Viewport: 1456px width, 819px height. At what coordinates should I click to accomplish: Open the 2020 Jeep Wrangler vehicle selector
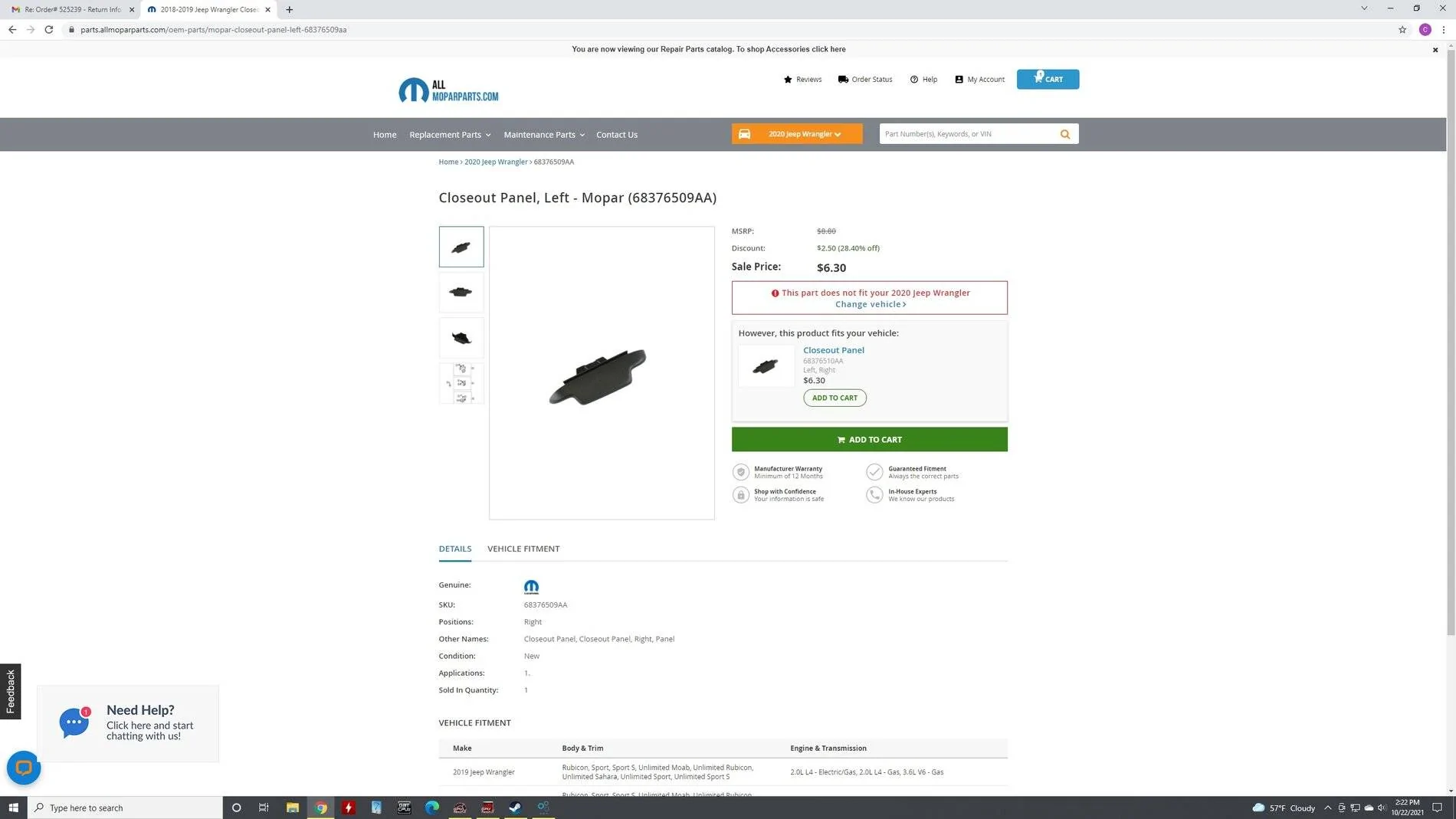pyautogui.click(x=797, y=134)
